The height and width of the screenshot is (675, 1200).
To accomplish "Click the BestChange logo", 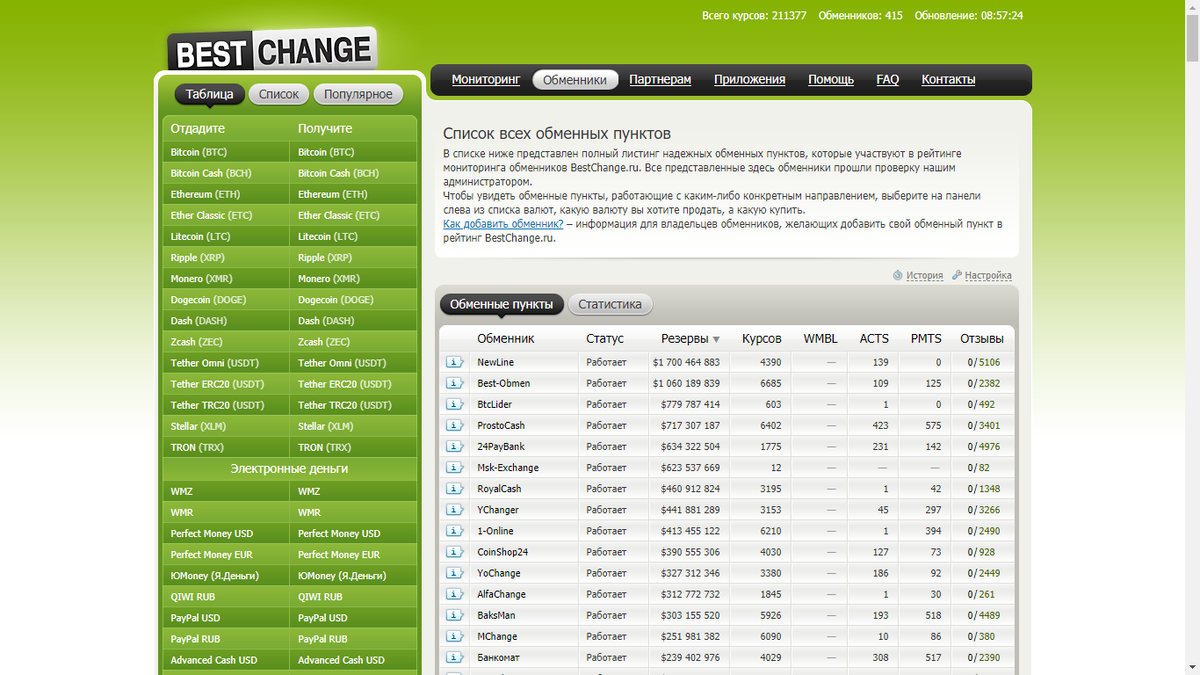I will (271, 50).
